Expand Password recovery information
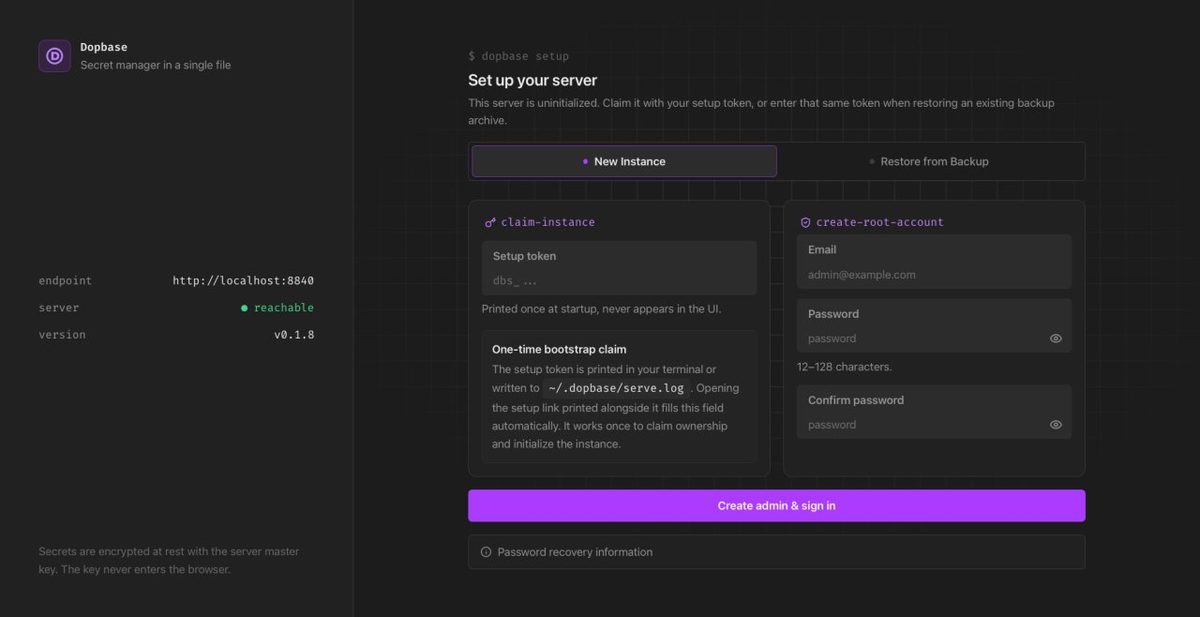The width and height of the screenshot is (1200, 617). [776, 552]
